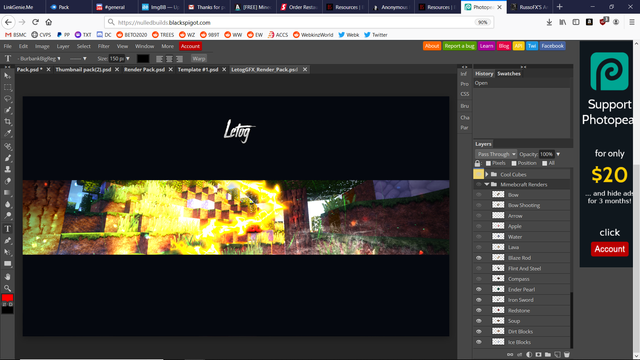Open the Pass Through blend mode dropdown
Viewport: 640px width, 360px height.
(496, 154)
